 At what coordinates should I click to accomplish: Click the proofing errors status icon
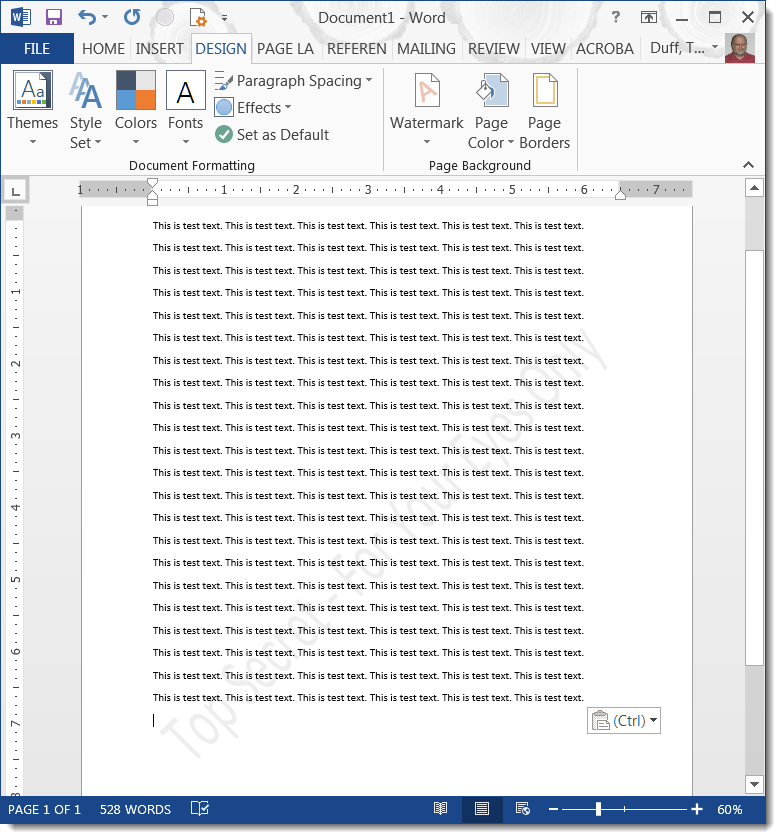coord(199,809)
